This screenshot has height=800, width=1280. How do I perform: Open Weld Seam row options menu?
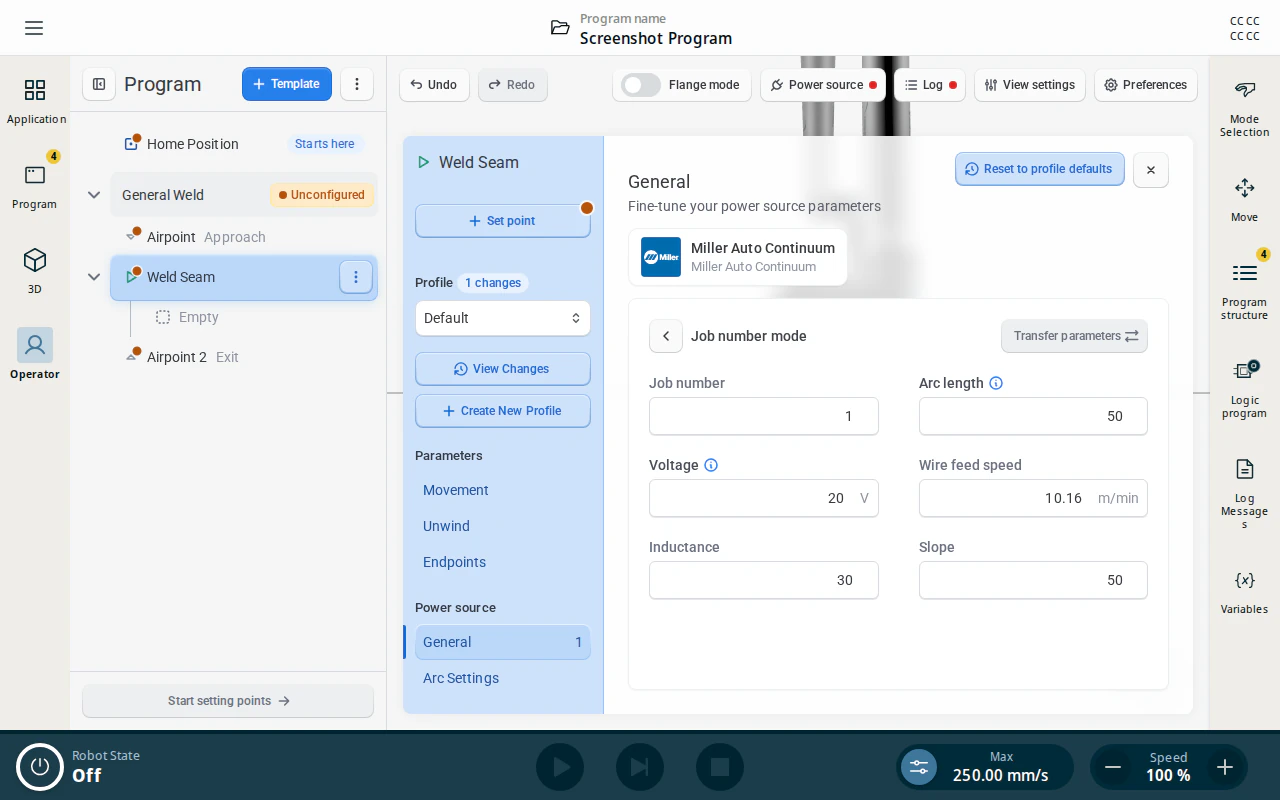pos(356,277)
